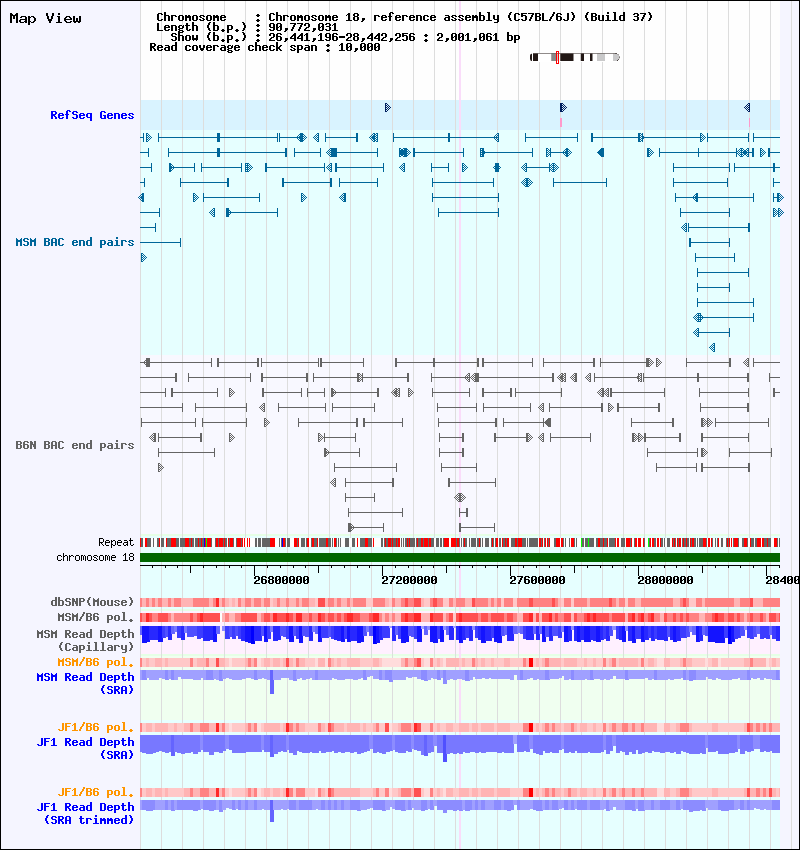Click the Map View title
Viewport: 800px width, 850px height.
(46, 18)
